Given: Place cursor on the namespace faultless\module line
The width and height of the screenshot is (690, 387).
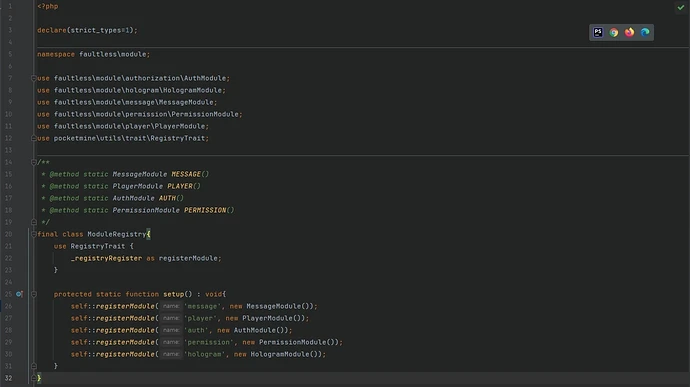Looking at the screenshot, I should 93,54.
